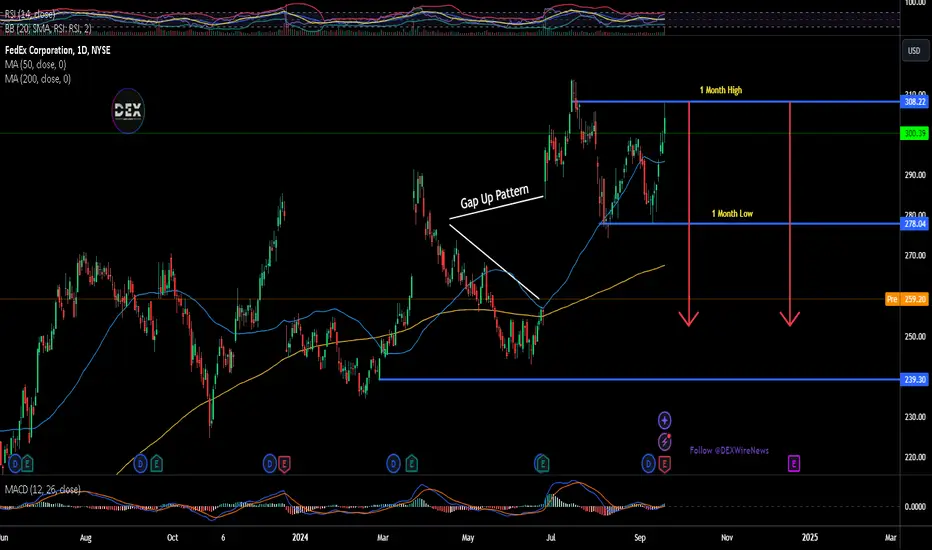
Task: Click the 278.04 blue price label
Action: (914, 224)
